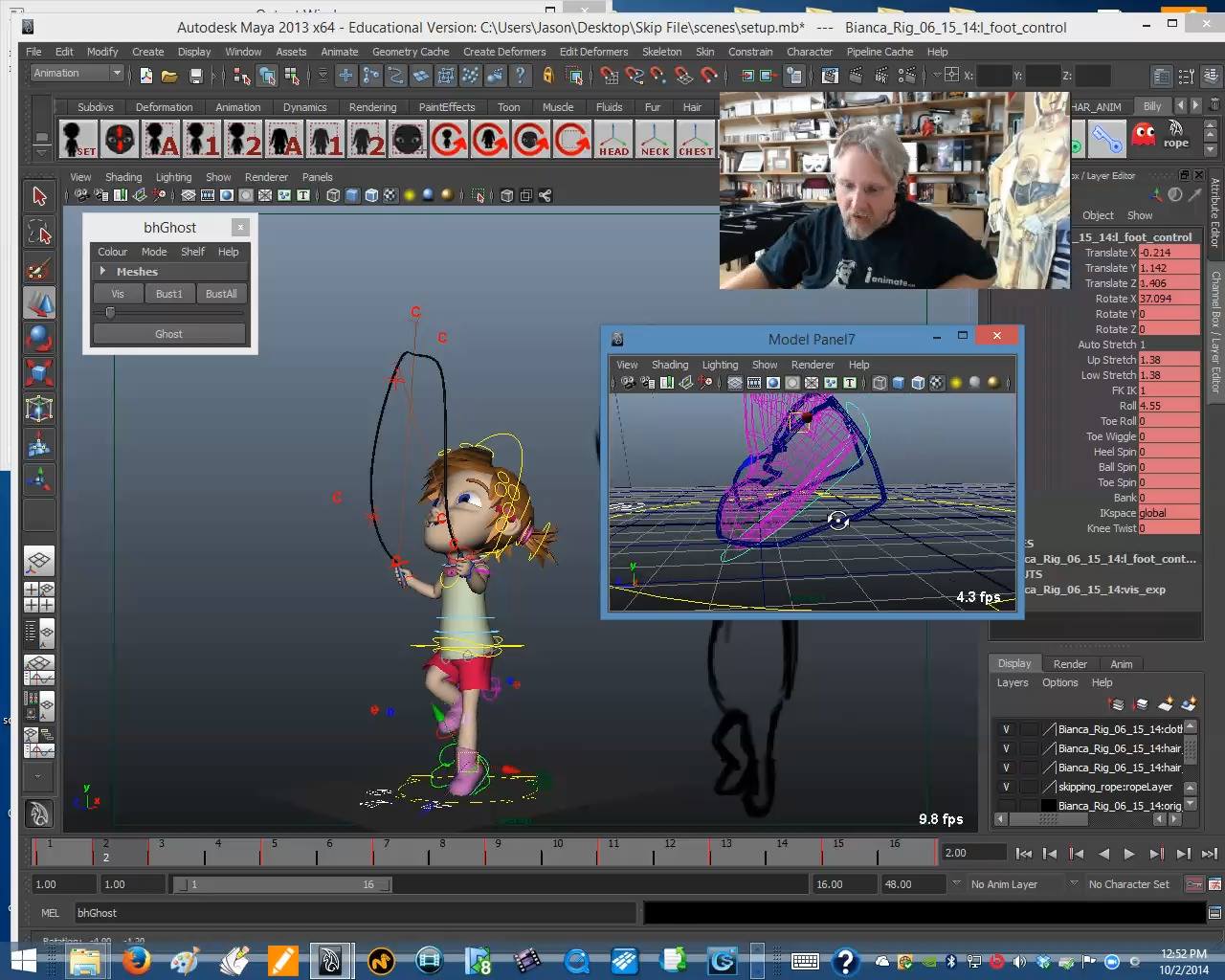Select the Universal Manipulator tool
The image size is (1225, 980).
pos(39,409)
